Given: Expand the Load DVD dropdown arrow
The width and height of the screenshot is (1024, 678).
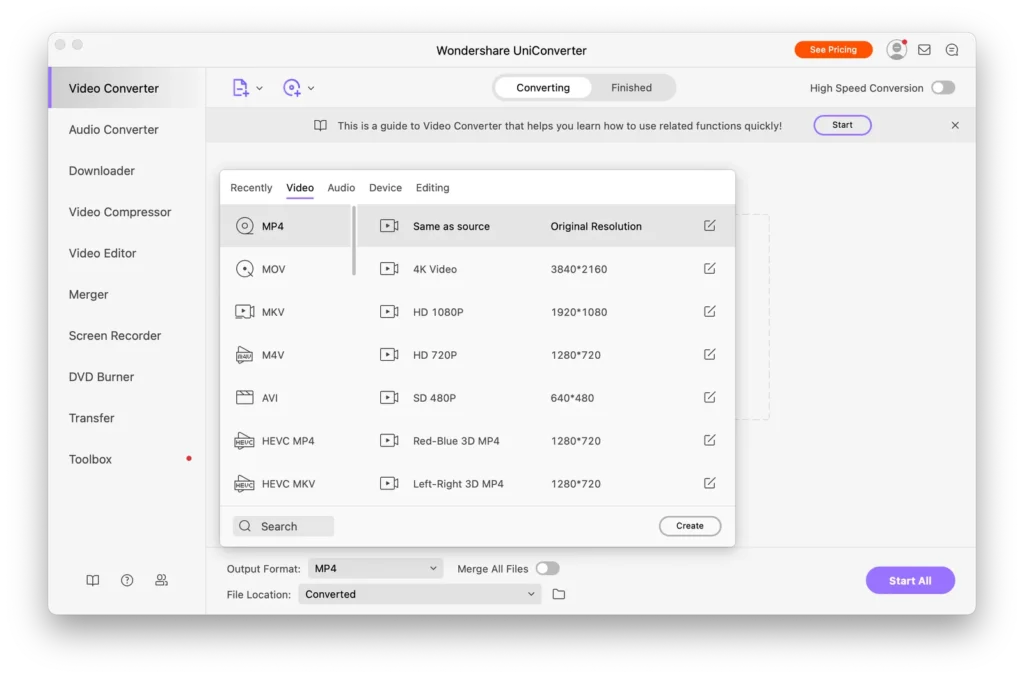Looking at the screenshot, I should [x=311, y=88].
